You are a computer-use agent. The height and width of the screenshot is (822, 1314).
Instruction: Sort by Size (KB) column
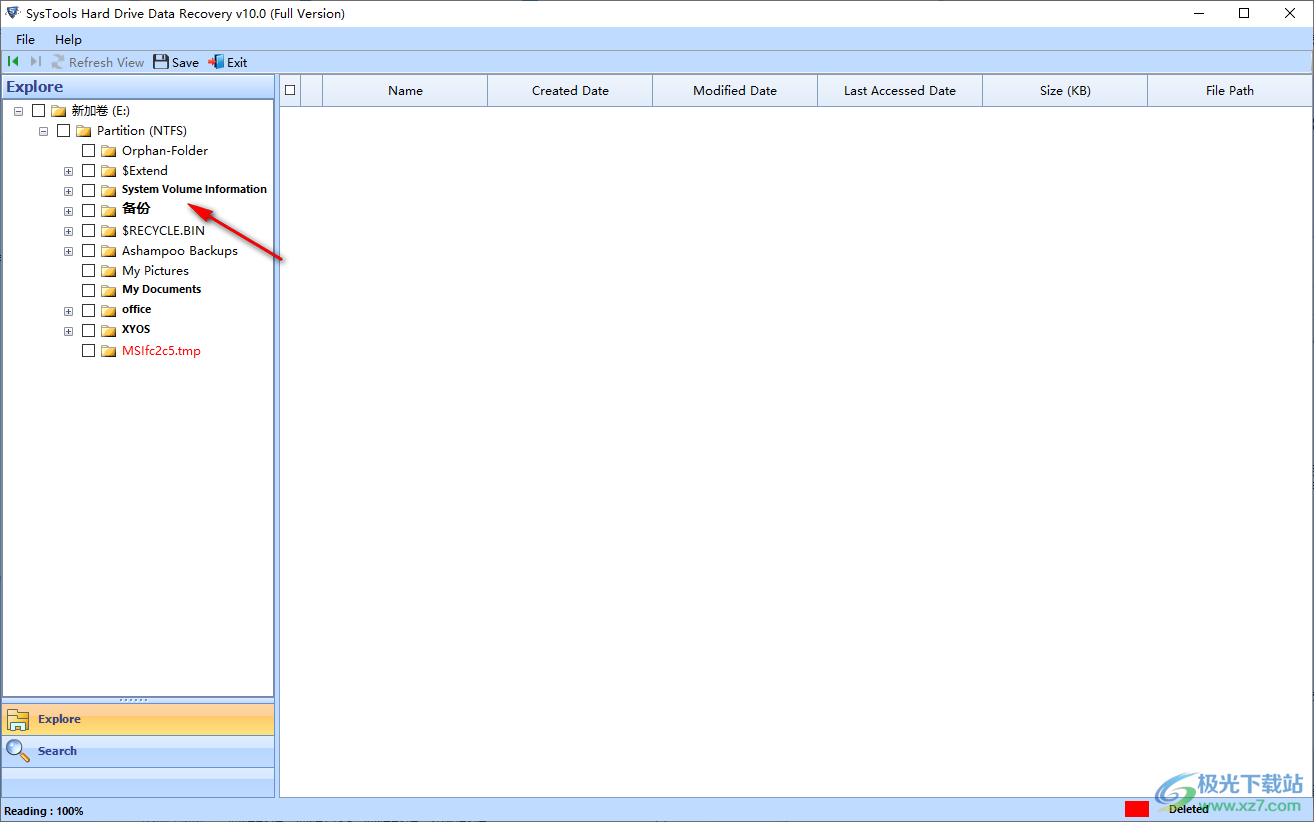tap(1065, 90)
